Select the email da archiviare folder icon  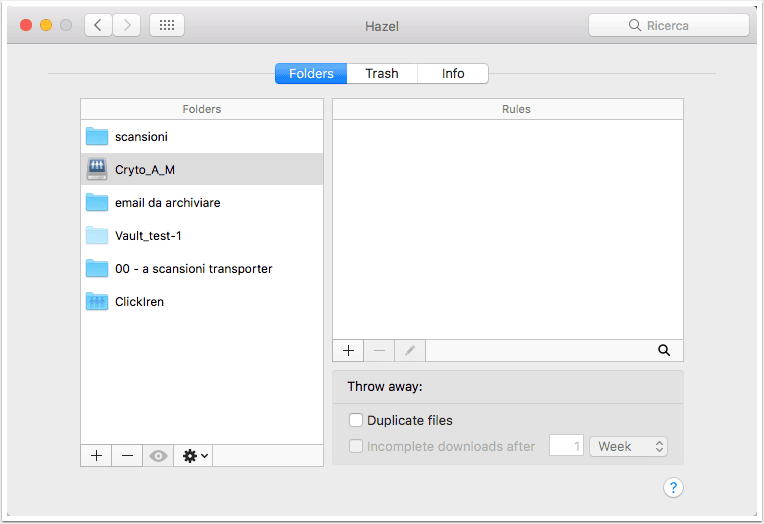tap(97, 202)
